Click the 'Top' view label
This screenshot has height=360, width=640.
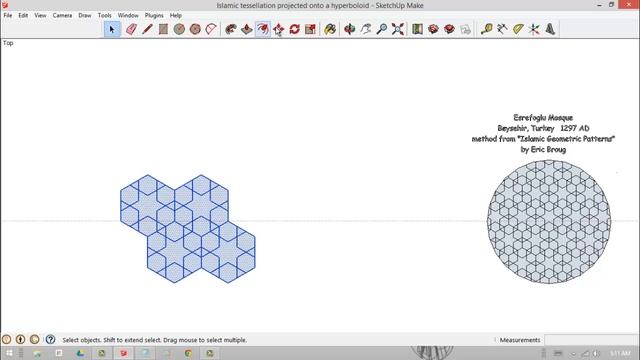(8, 43)
